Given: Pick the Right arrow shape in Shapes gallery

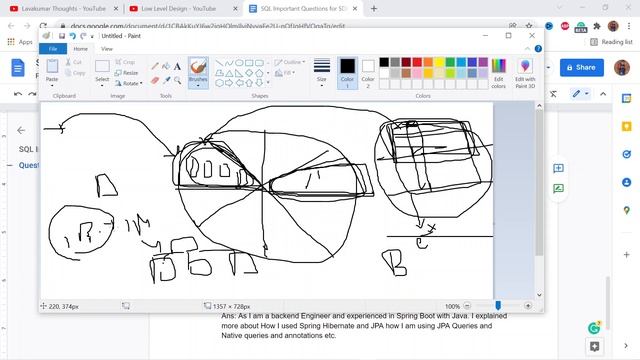Looking at the screenshot, I should [229, 83].
